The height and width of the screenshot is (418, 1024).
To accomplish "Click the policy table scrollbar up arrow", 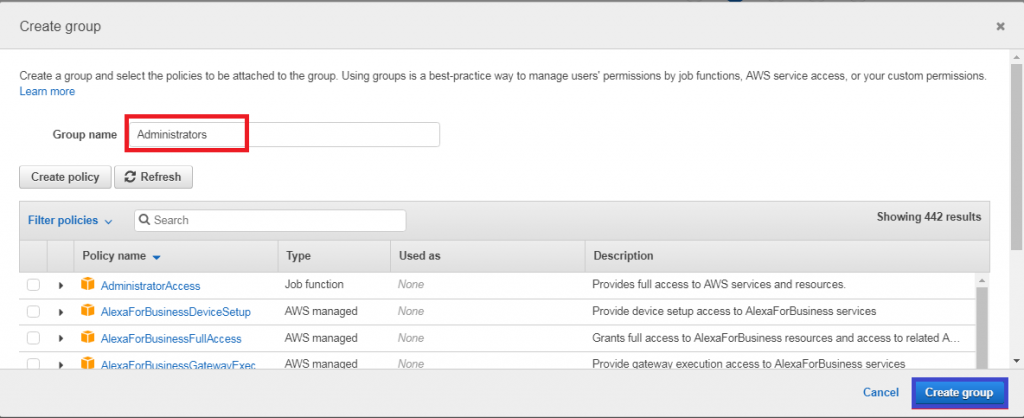I will 983,280.
